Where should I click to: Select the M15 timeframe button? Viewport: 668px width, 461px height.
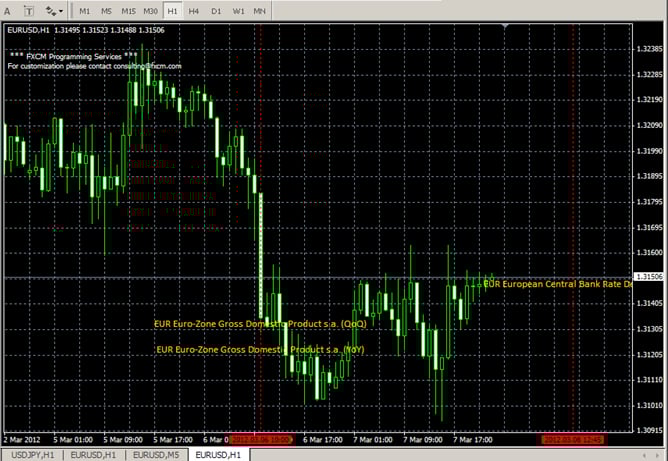pyautogui.click(x=129, y=10)
